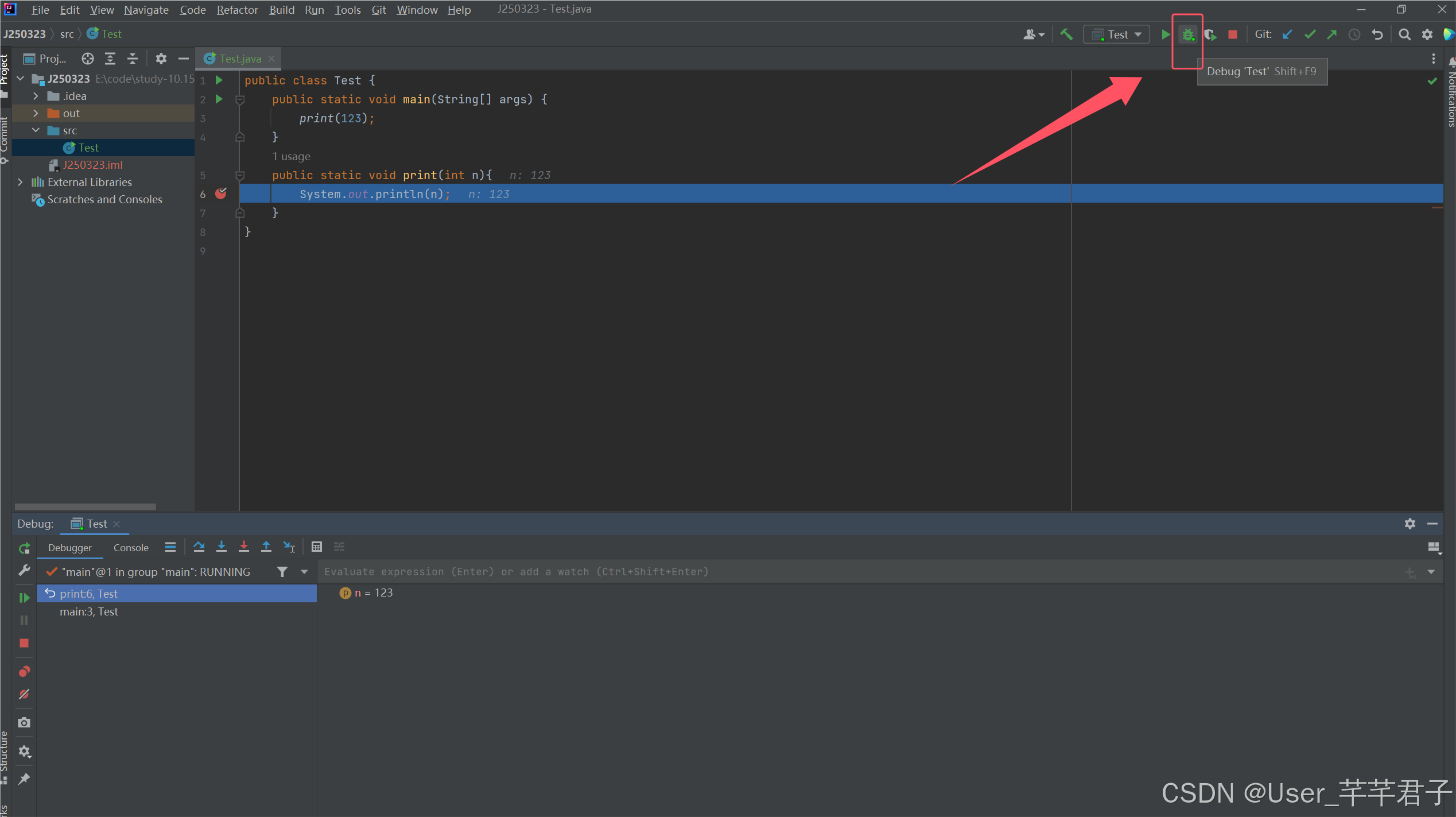1456x817 pixels.
Task: Run to Cursor using the debug toolbar icon
Action: [289, 547]
